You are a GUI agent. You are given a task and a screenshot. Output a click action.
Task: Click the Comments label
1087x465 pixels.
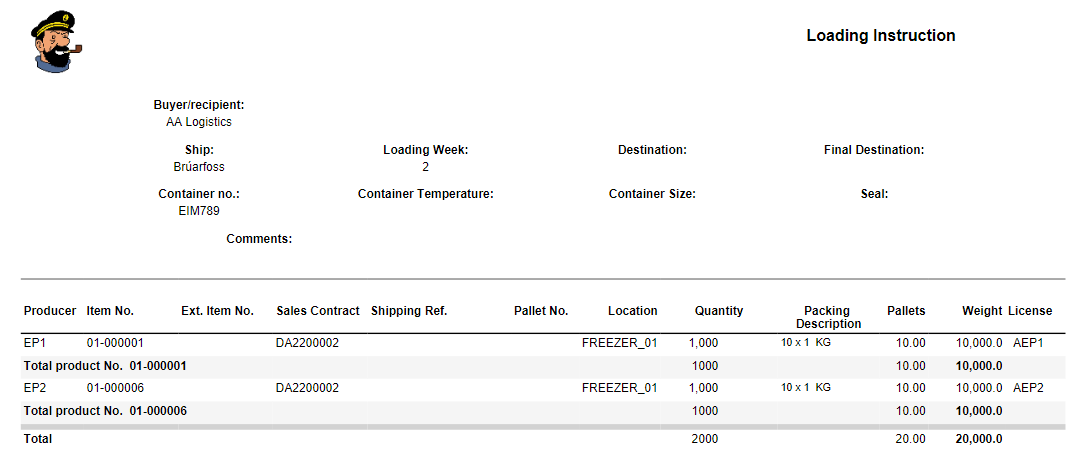(259, 239)
